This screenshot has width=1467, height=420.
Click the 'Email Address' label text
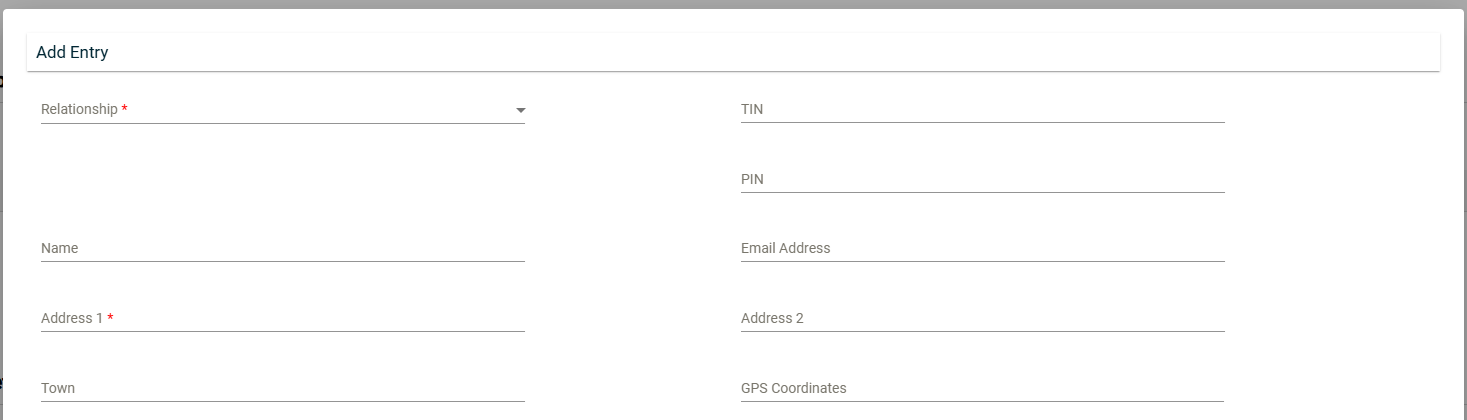point(785,248)
